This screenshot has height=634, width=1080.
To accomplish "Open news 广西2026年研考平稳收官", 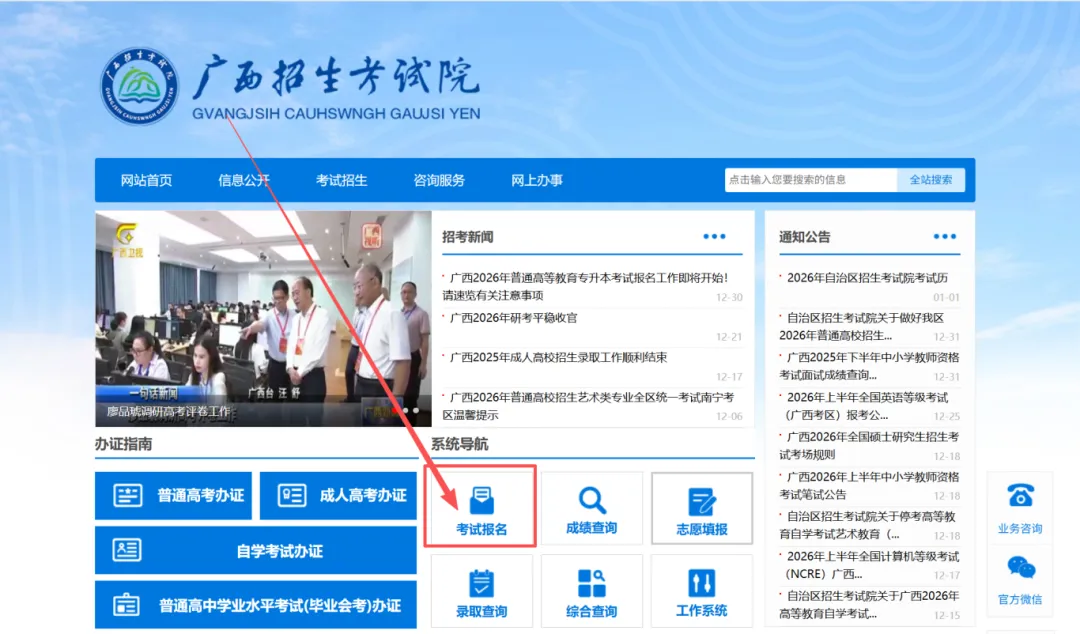I will coord(513,318).
